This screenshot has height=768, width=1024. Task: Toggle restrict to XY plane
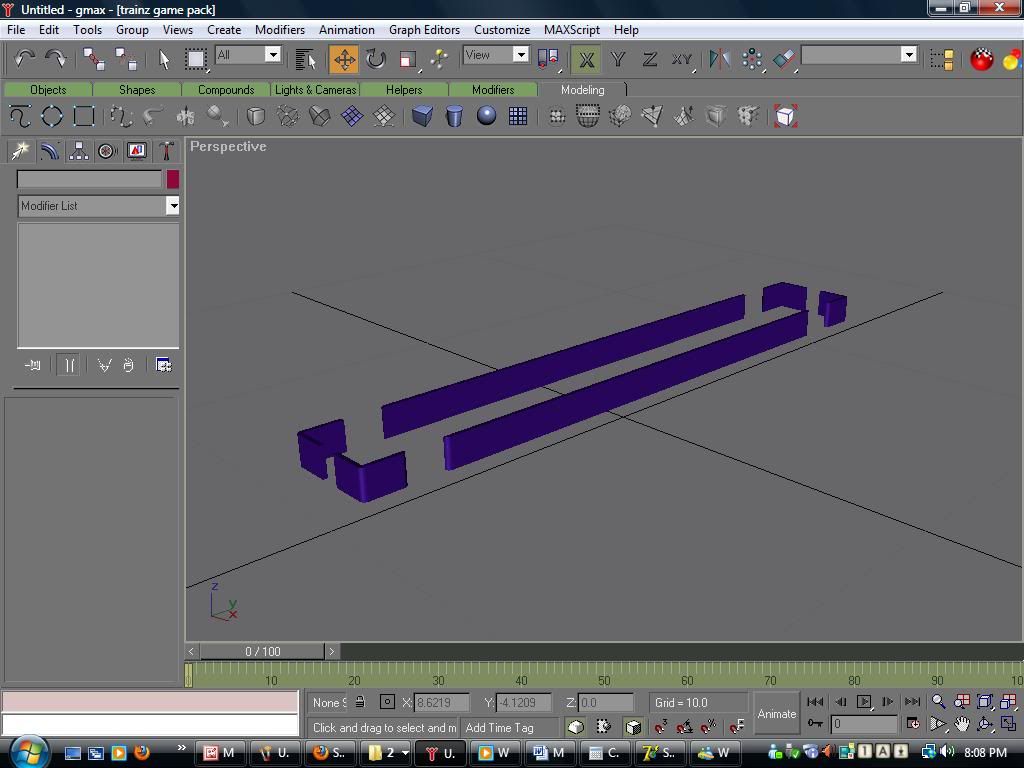coord(681,59)
